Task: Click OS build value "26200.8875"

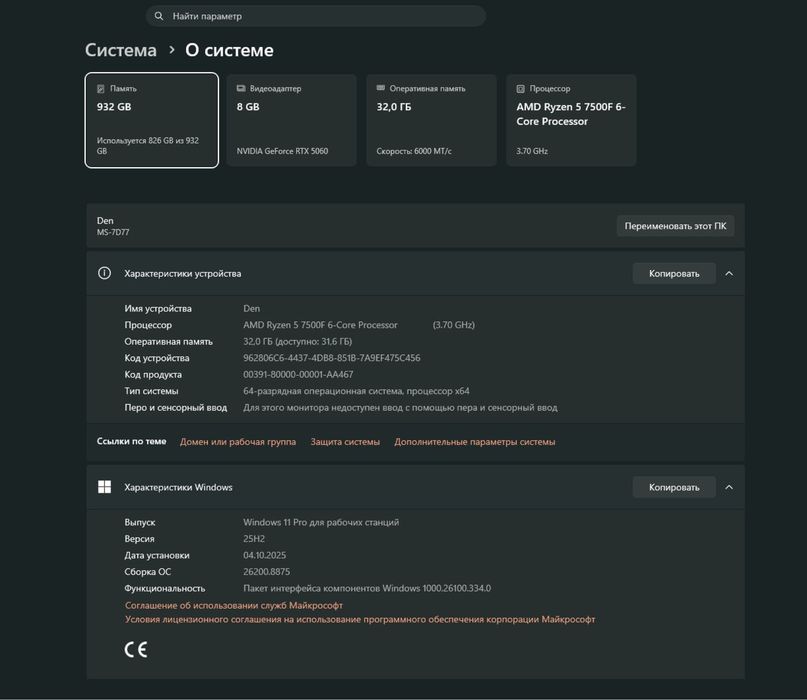Action: 267,571
